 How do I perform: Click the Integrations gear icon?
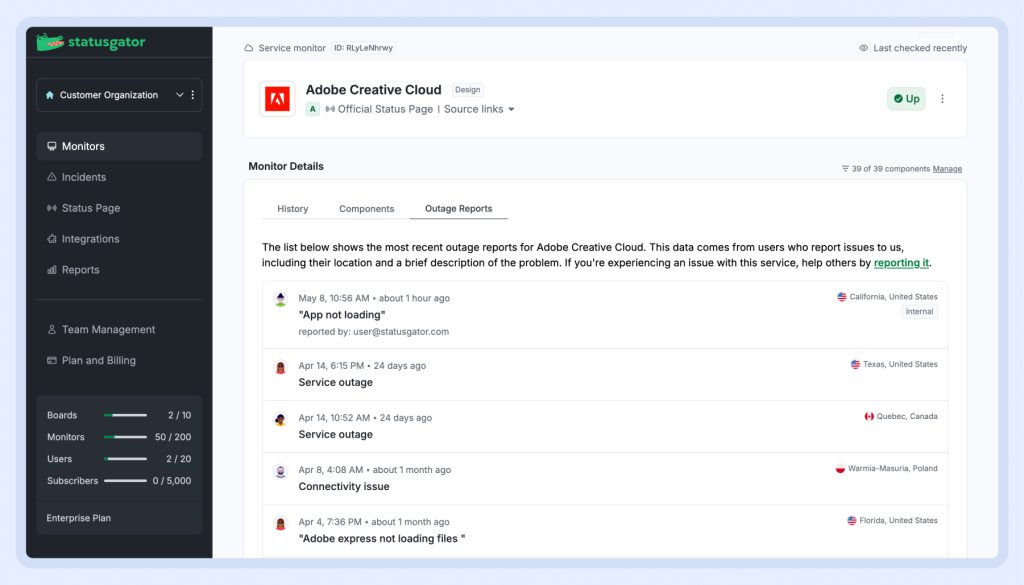point(52,239)
